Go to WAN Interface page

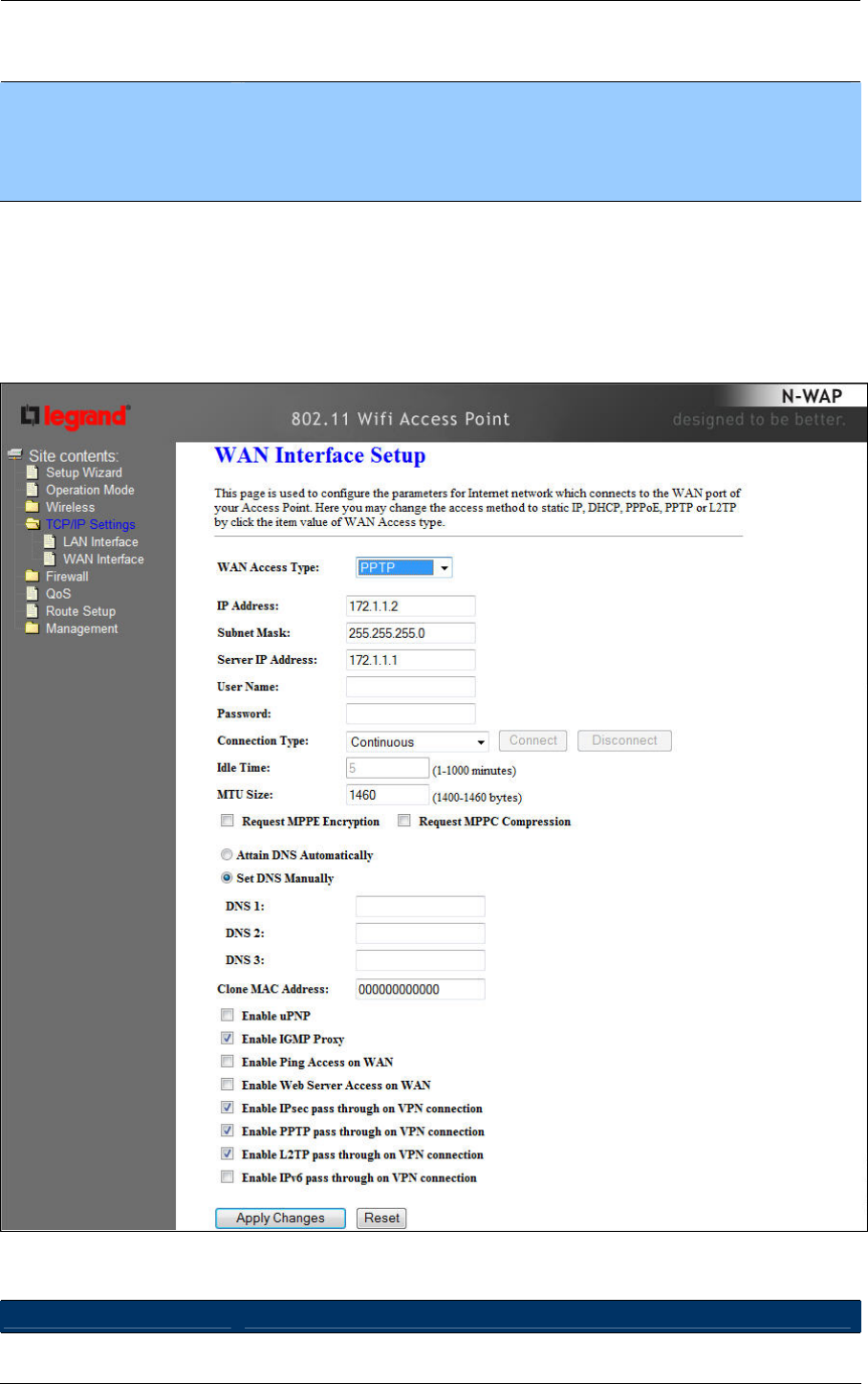point(103,559)
